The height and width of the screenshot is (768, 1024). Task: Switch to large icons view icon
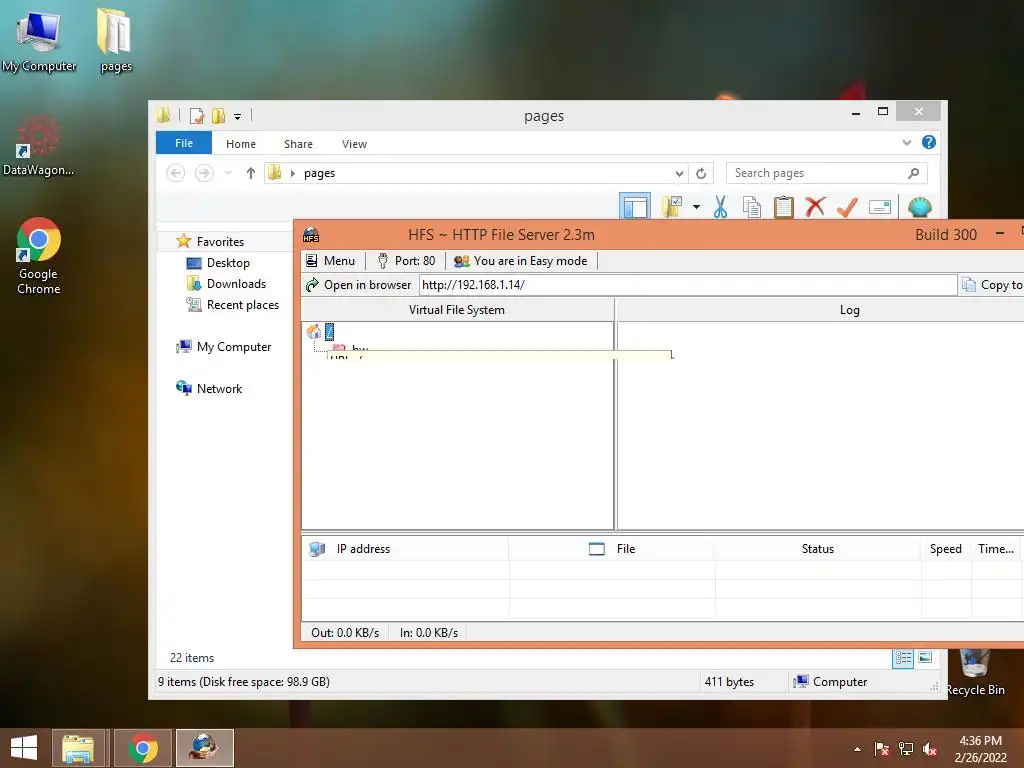925,658
